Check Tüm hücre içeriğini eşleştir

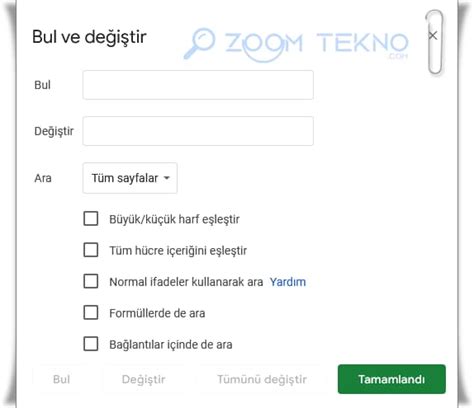[91, 250]
